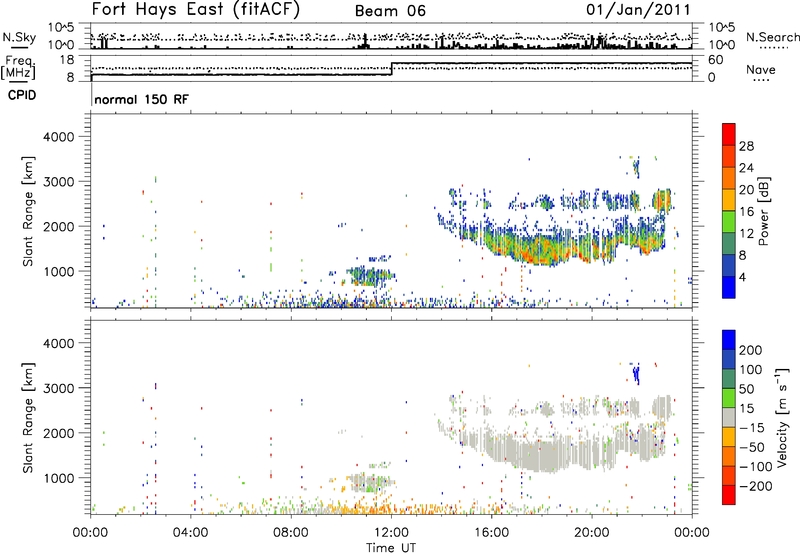Click the '100' value on Velocity colorbar
Viewport: 800px width, 554px height.
coord(751,370)
